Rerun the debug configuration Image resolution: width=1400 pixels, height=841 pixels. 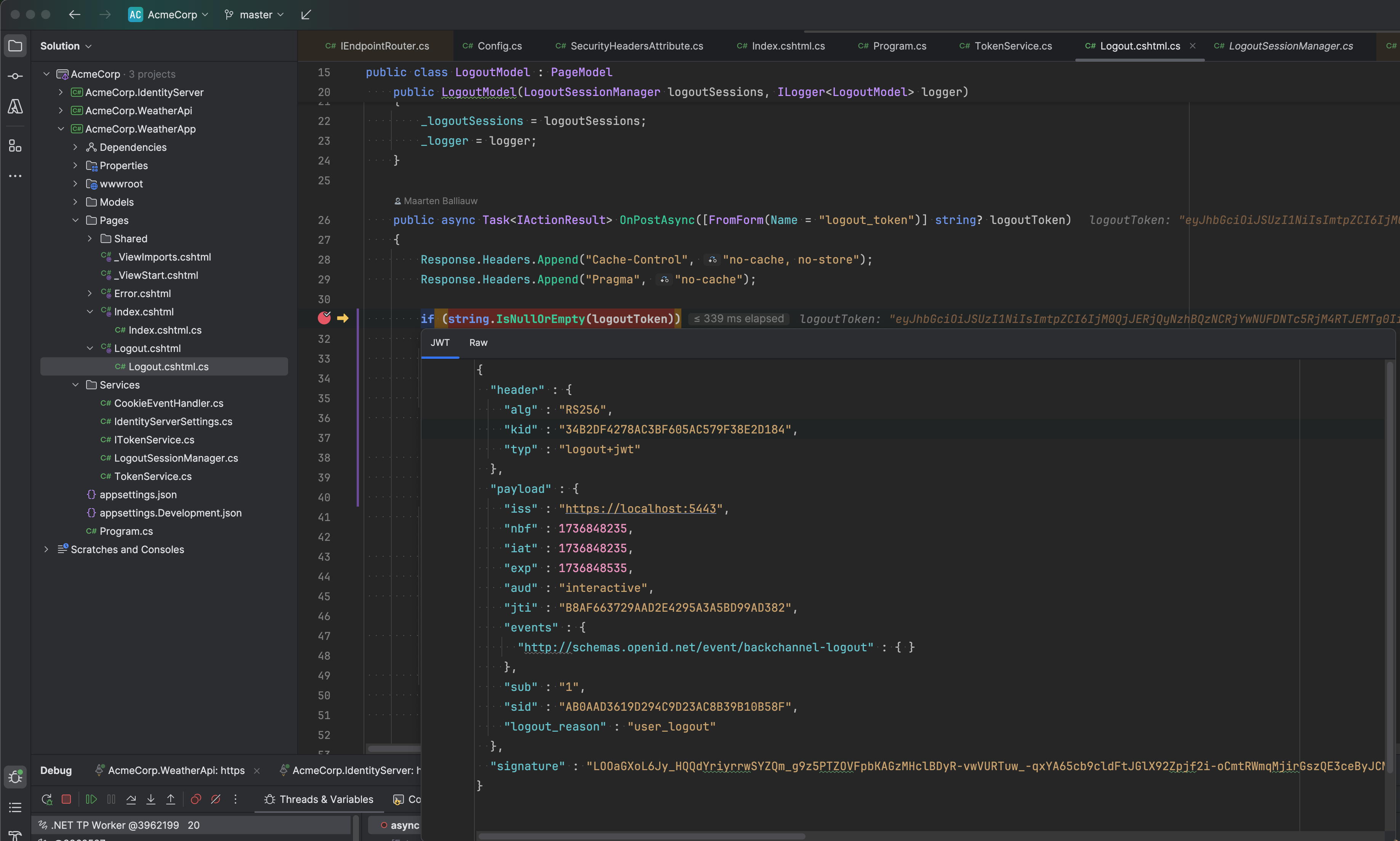click(46, 799)
